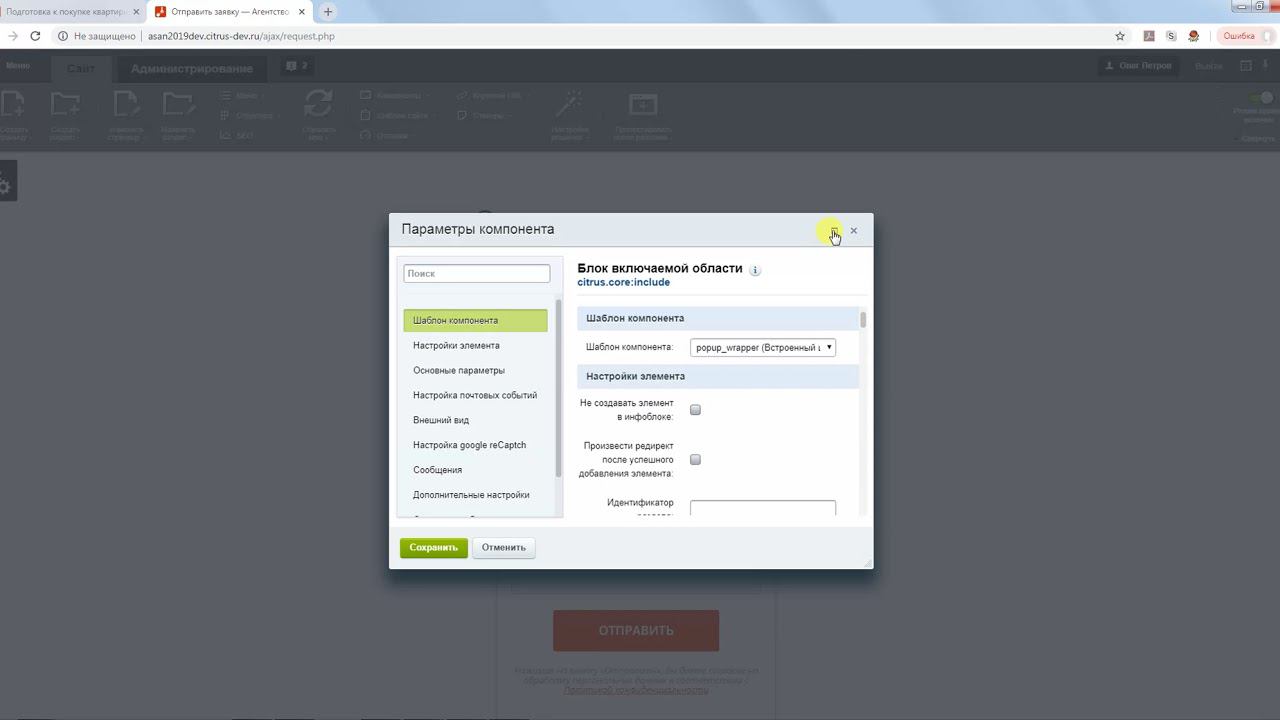Click the browser address bar URL

coord(241,36)
